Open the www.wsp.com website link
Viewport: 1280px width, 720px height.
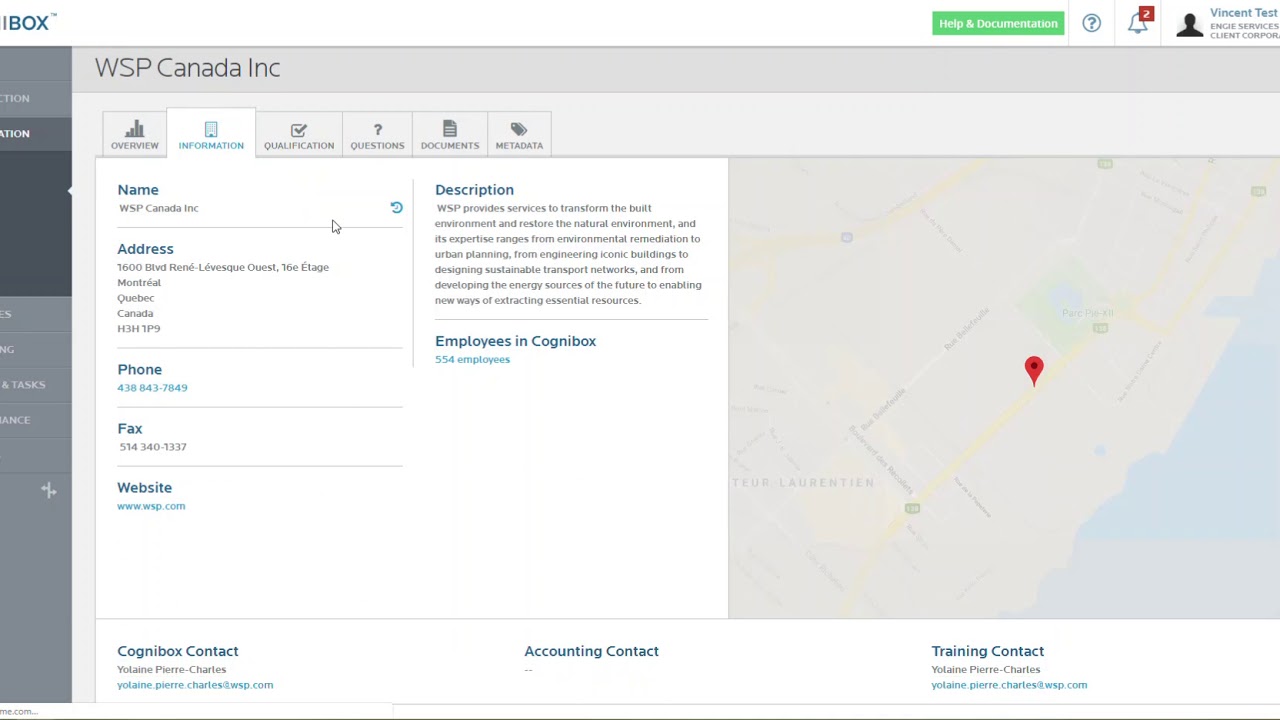[x=151, y=506]
